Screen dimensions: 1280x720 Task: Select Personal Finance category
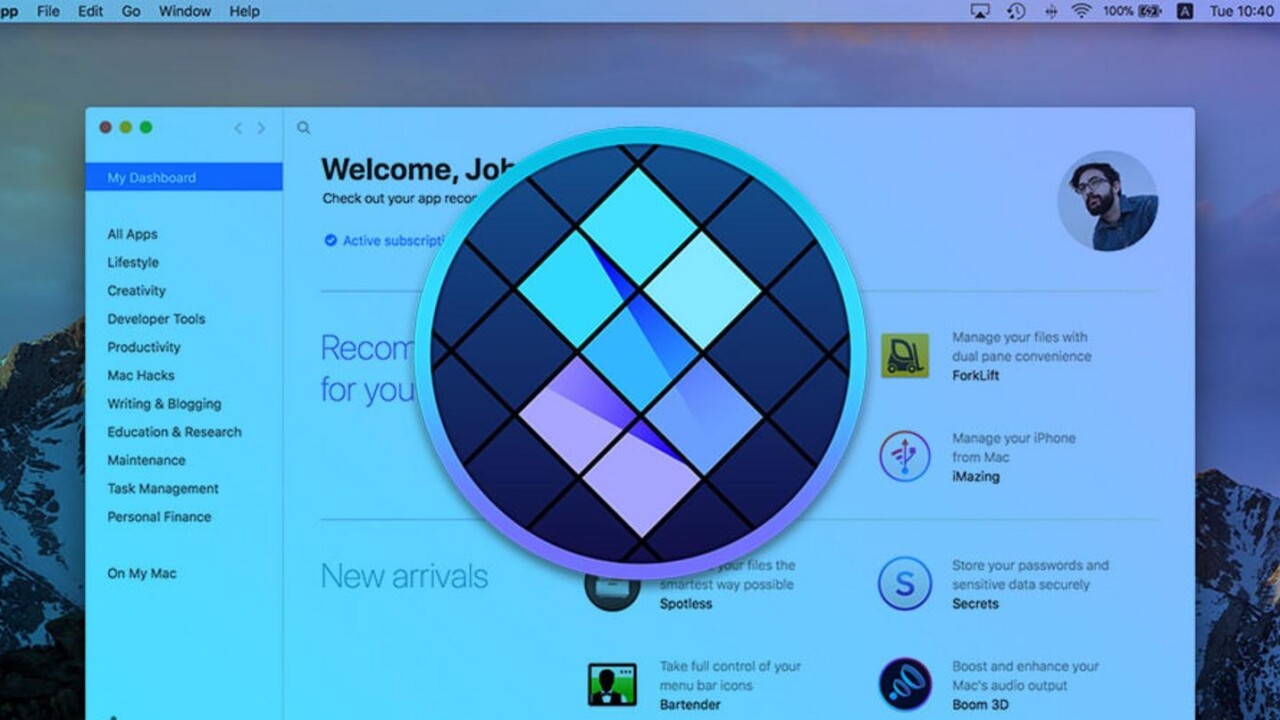(160, 517)
